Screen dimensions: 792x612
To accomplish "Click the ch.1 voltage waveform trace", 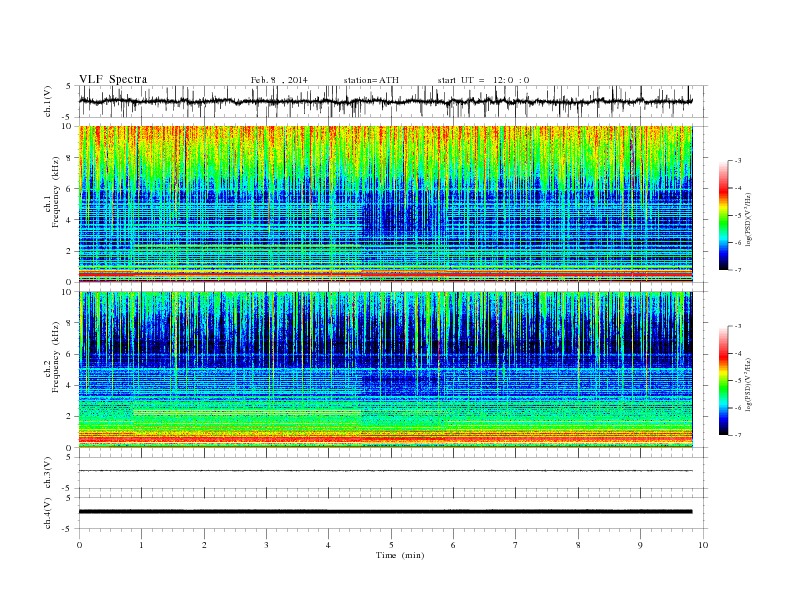I will tap(385, 101).
